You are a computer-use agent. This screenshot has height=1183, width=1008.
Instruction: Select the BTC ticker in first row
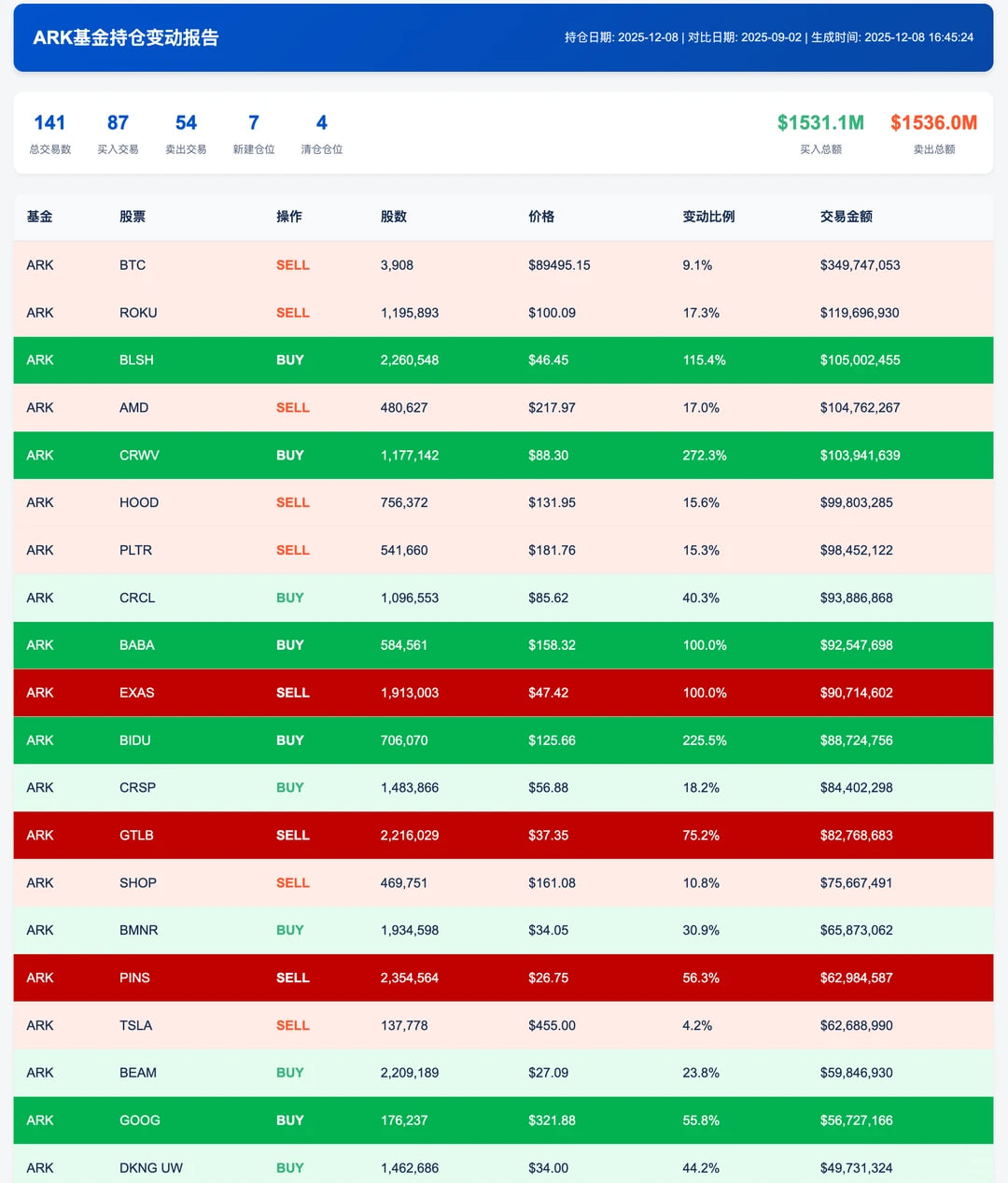[x=133, y=265]
